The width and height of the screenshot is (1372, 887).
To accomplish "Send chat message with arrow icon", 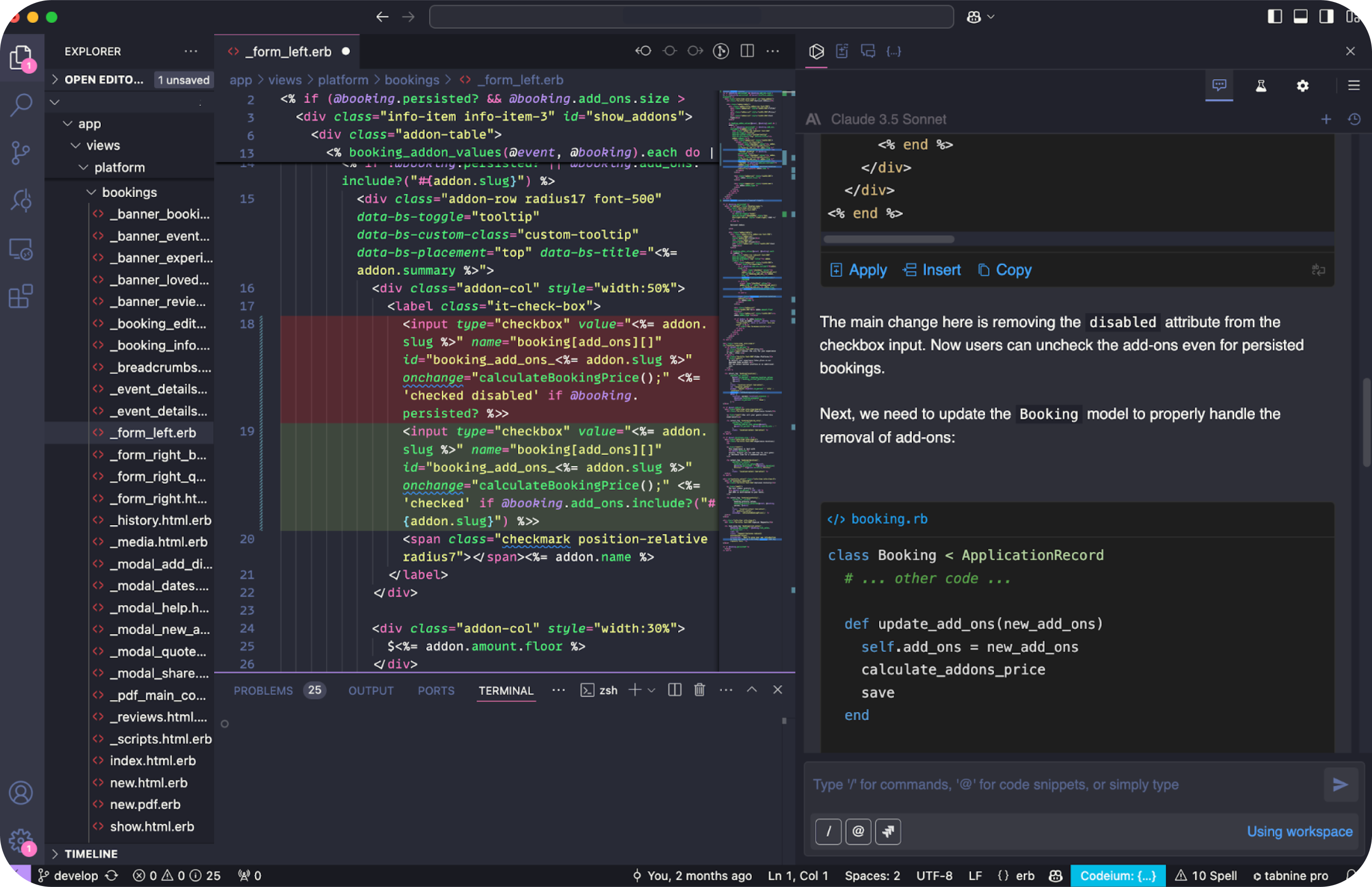I will [1340, 784].
